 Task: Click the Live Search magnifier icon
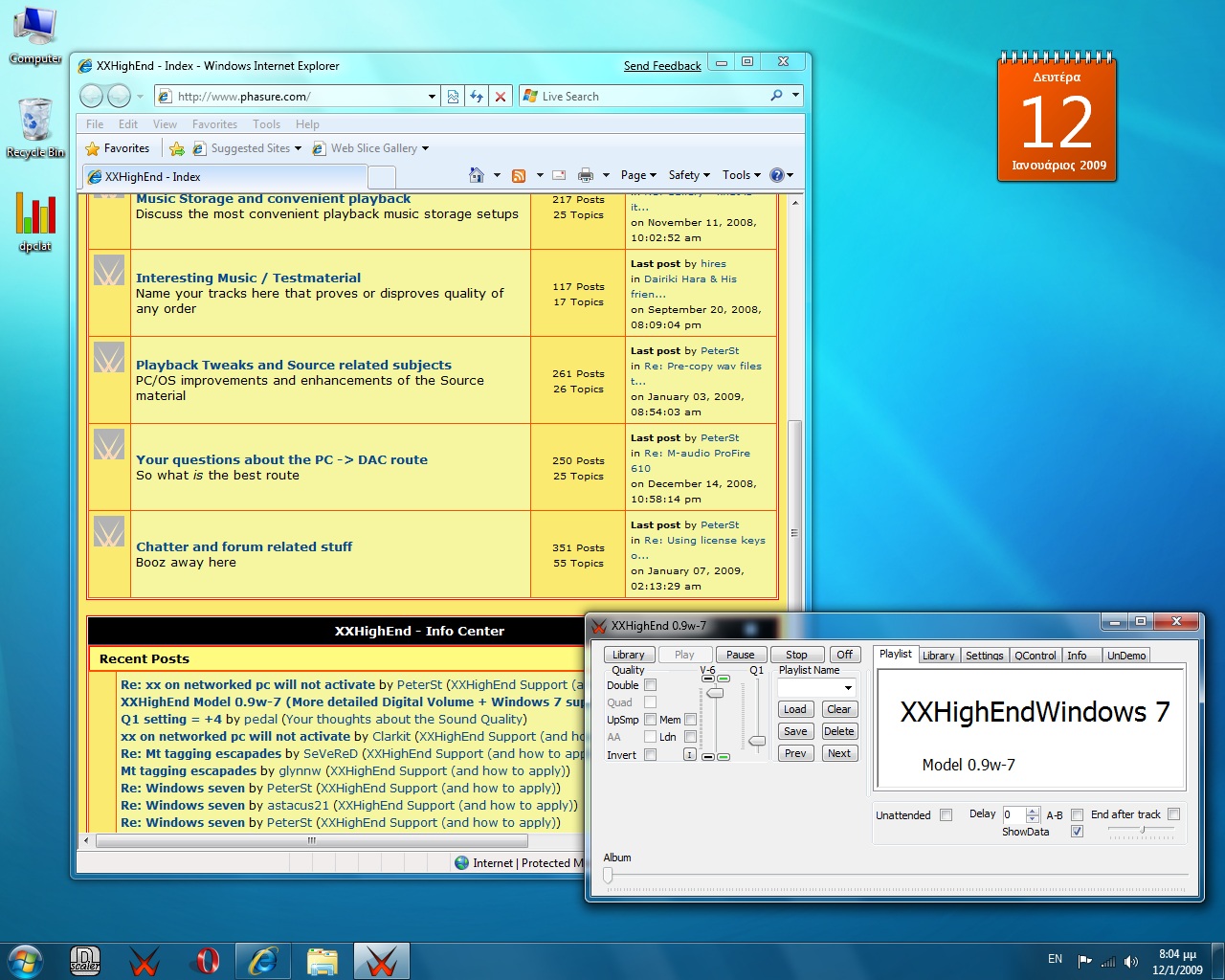tap(776, 96)
